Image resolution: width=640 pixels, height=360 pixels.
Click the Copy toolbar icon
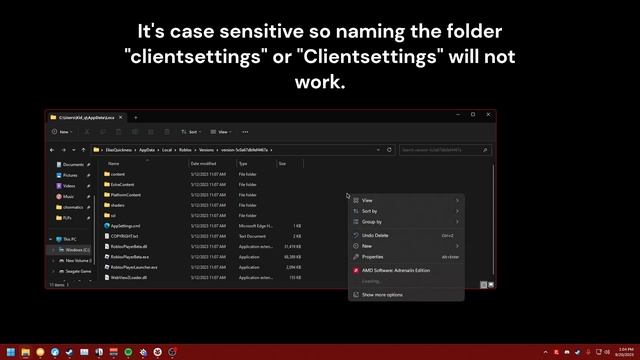[x=103, y=132]
